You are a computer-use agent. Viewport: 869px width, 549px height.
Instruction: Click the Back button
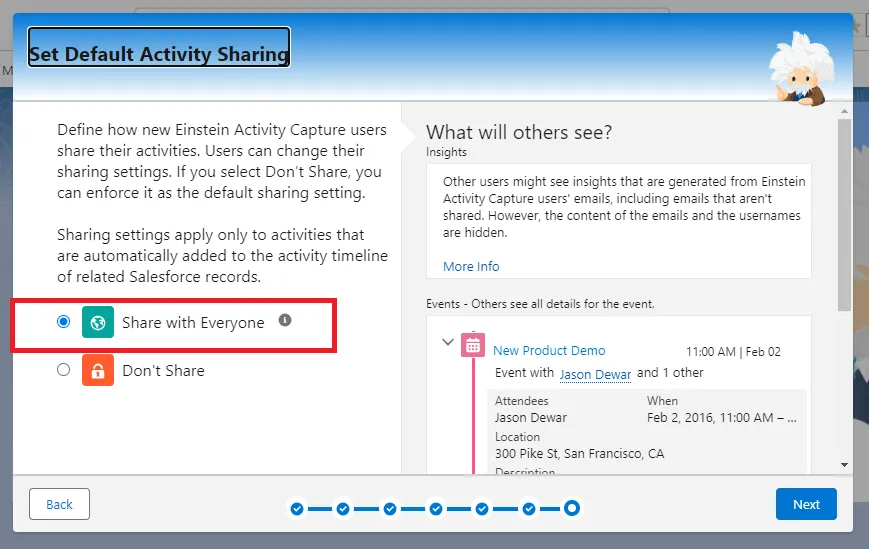tap(59, 505)
